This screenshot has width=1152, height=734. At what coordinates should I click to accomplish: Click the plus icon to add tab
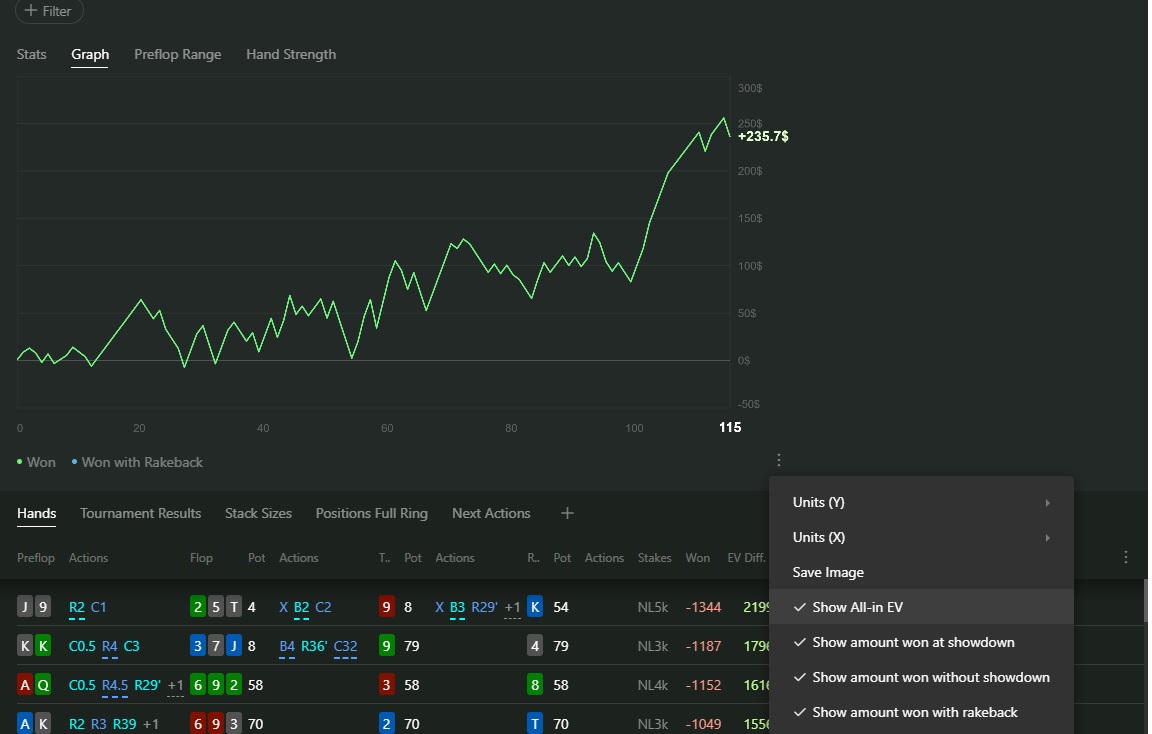pos(567,513)
